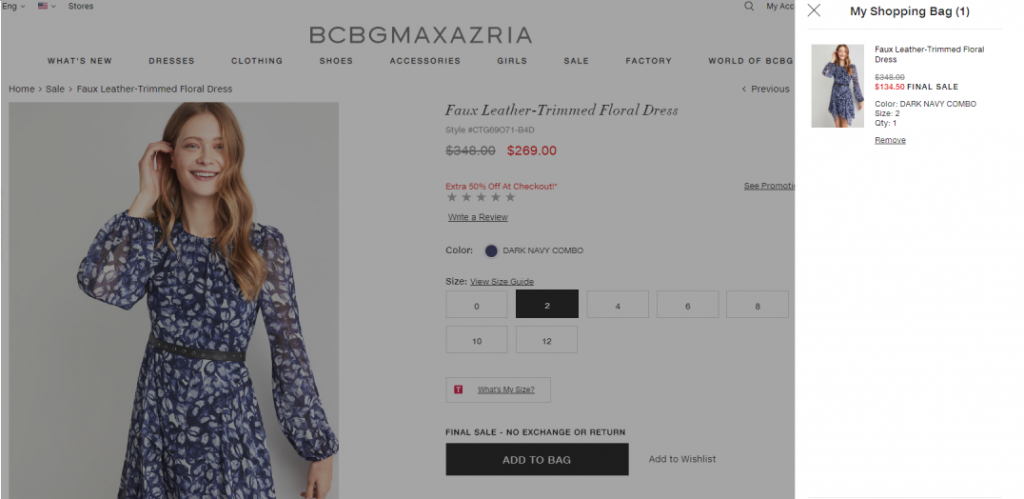The height and width of the screenshot is (499, 1024).
Task: Click the Add to Bag button
Action: [x=537, y=460]
